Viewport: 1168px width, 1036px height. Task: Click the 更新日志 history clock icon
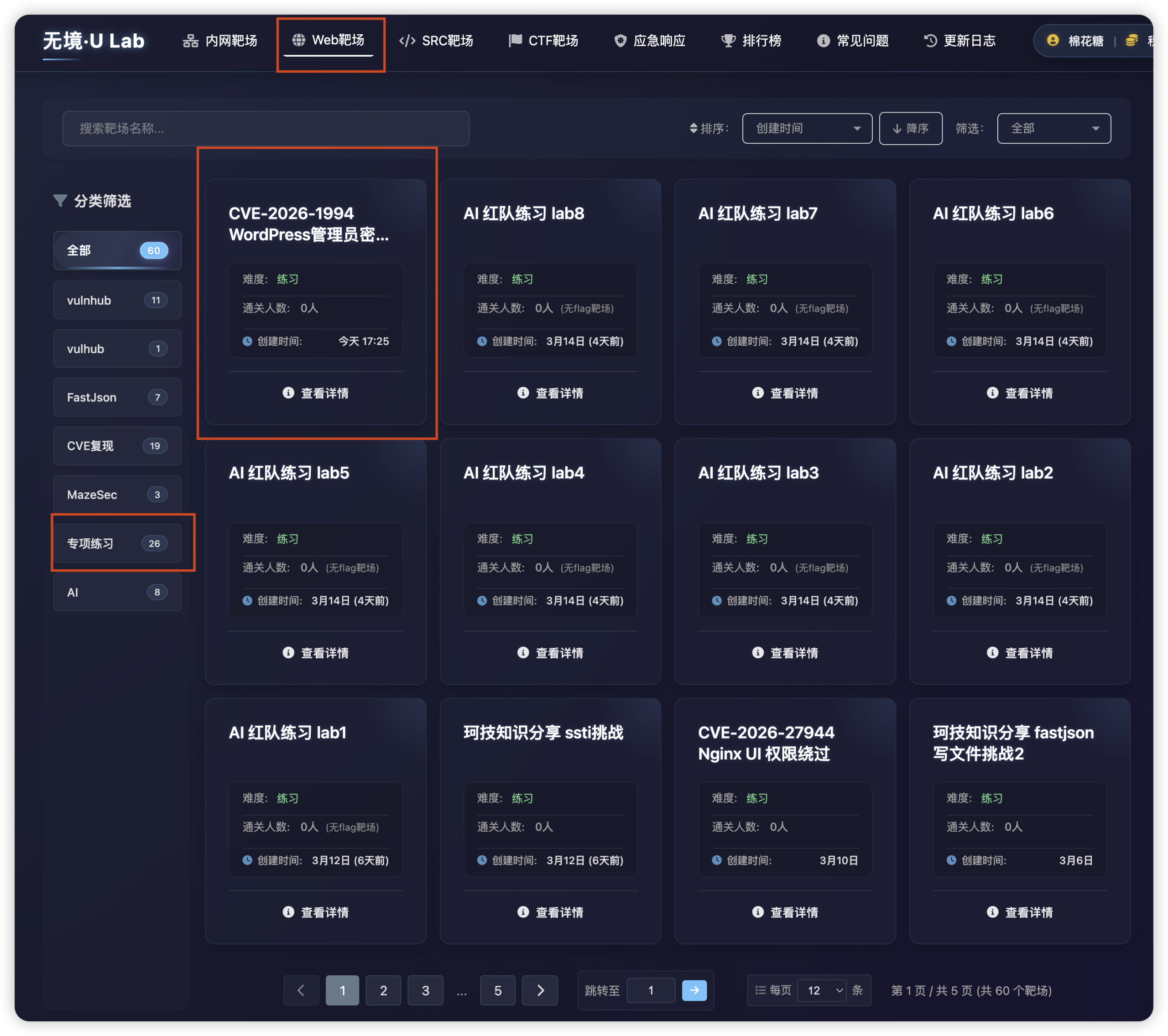pos(930,41)
